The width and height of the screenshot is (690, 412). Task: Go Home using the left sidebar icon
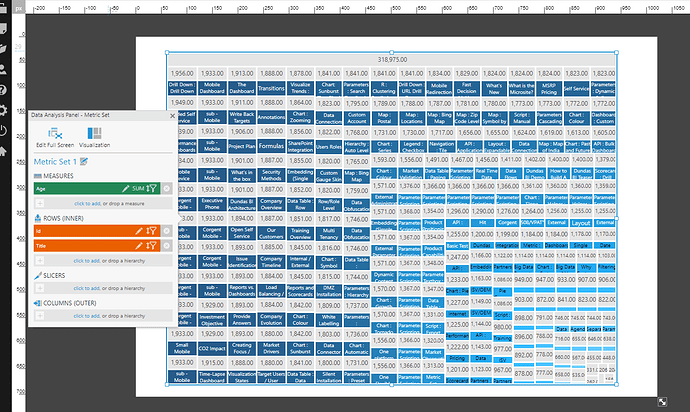click(x=3, y=151)
